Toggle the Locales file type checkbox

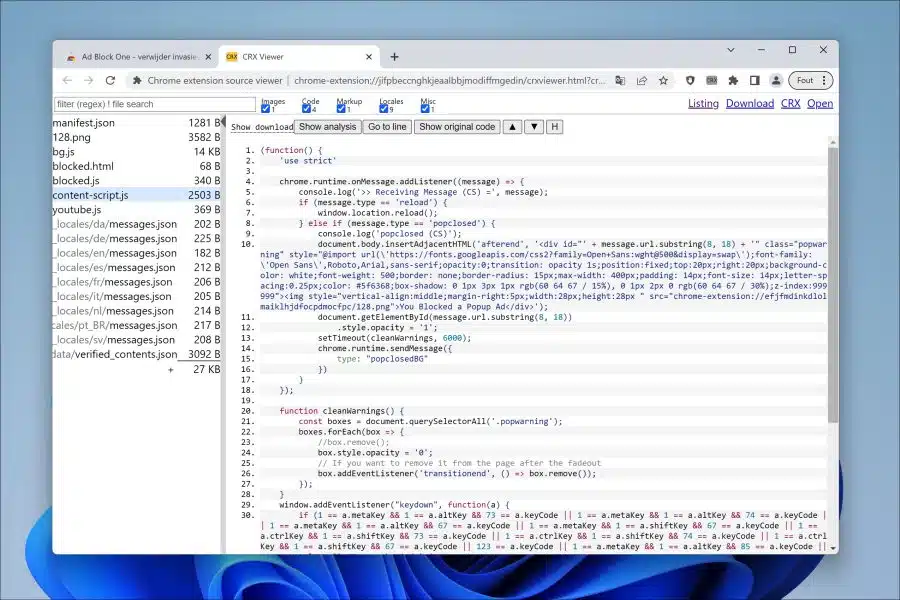tap(383, 109)
